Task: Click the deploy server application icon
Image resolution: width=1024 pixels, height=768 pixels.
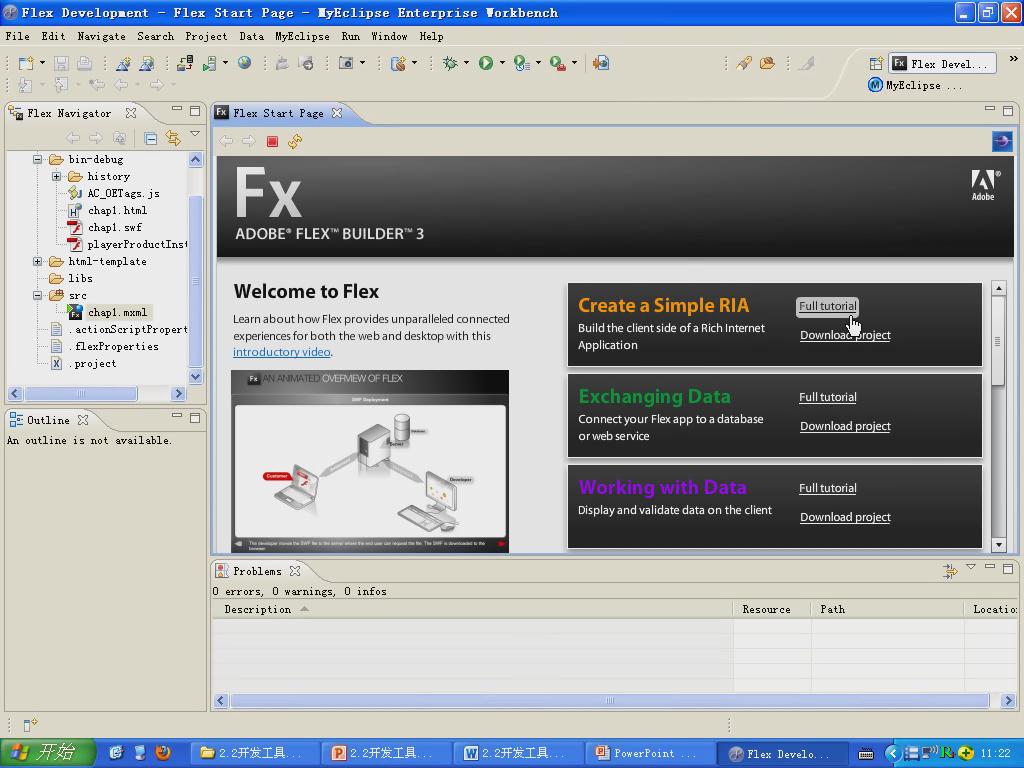Action: 185,63
